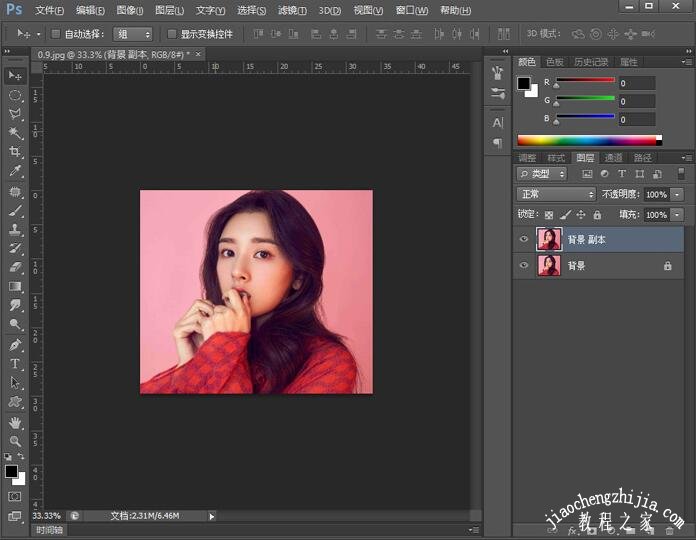
Task: Pick the Eyedropper tool
Action: point(15,171)
